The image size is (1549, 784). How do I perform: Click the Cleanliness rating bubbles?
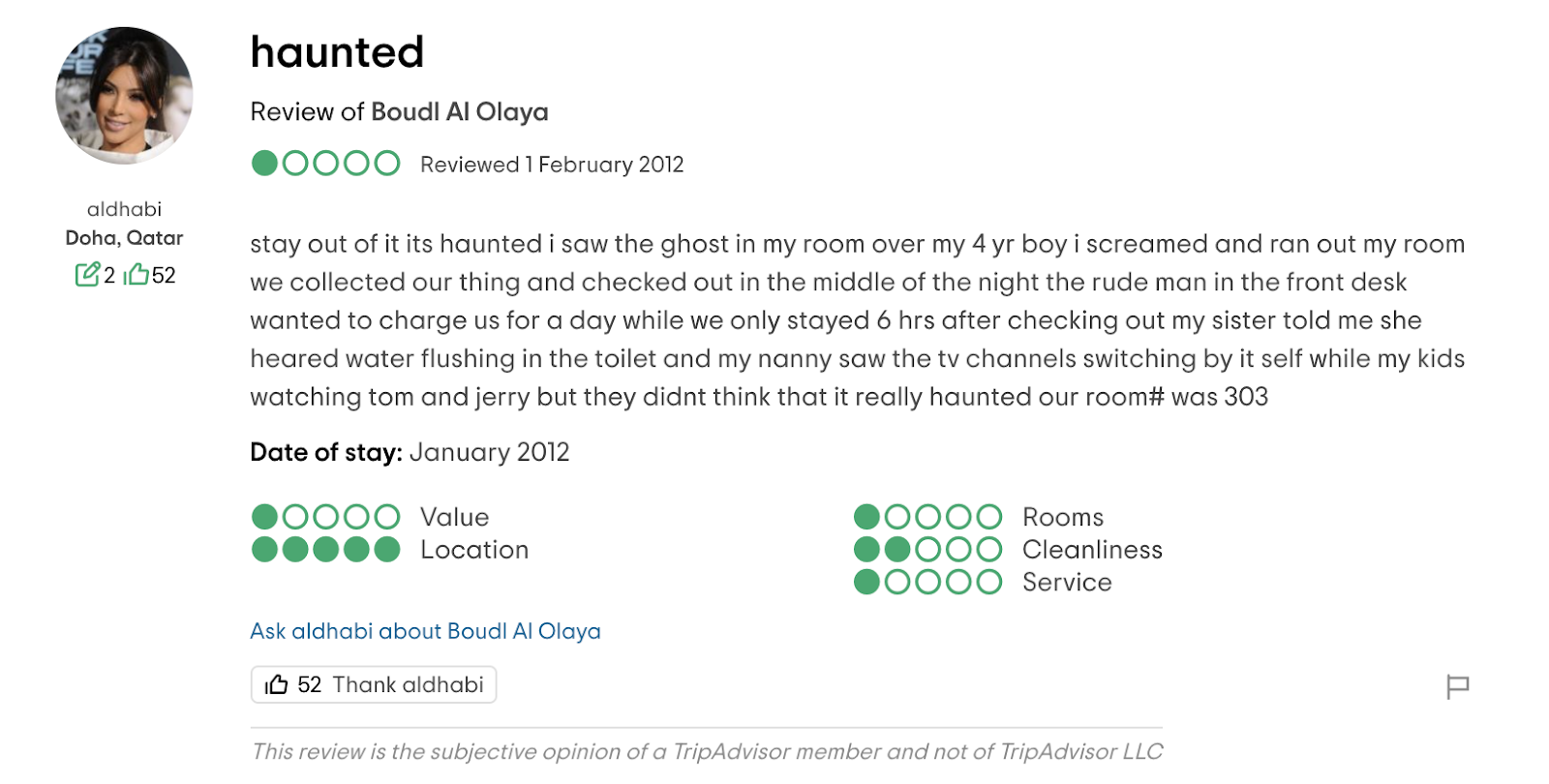click(x=927, y=550)
